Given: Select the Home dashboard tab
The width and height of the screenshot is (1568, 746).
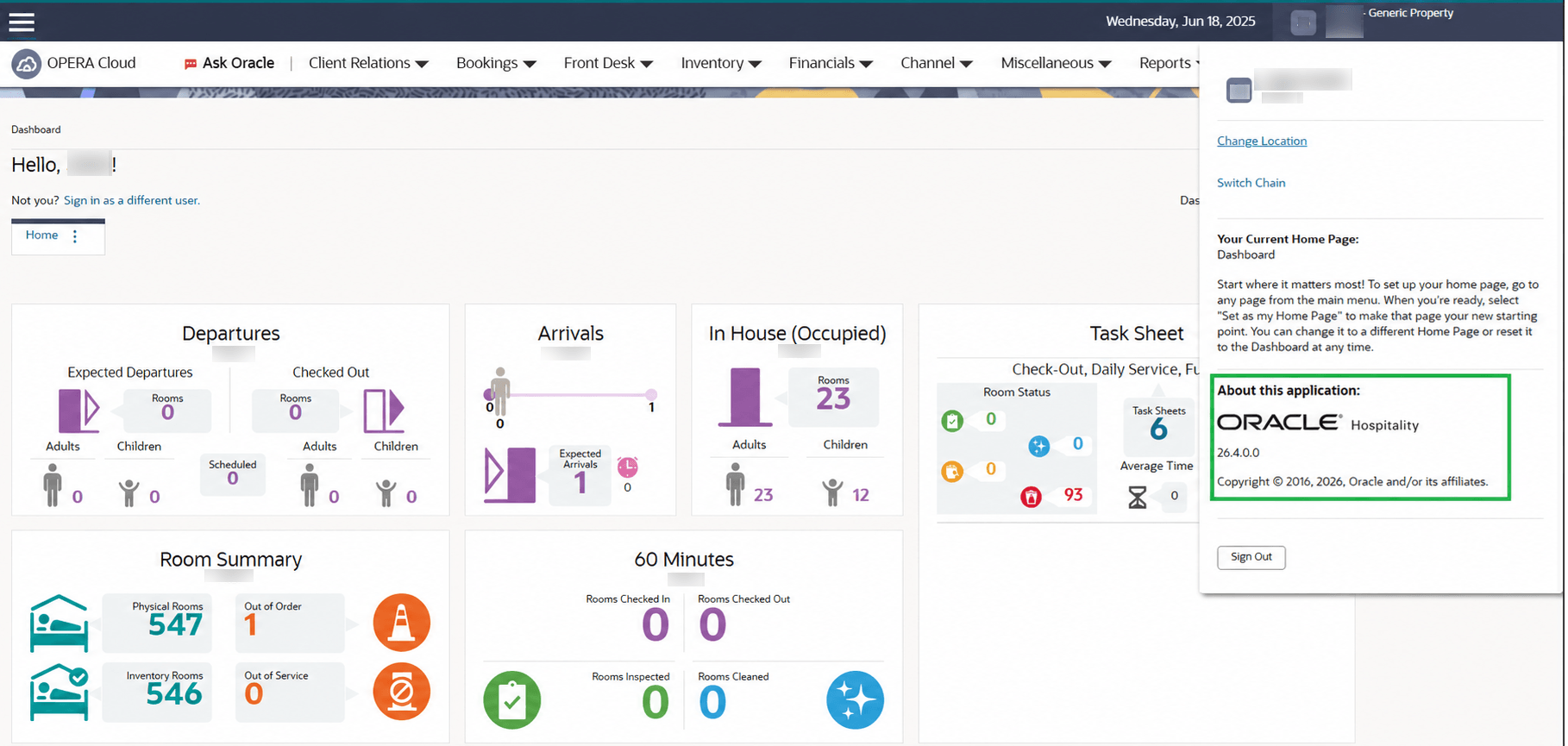Looking at the screenshot, I should [42, 235].
